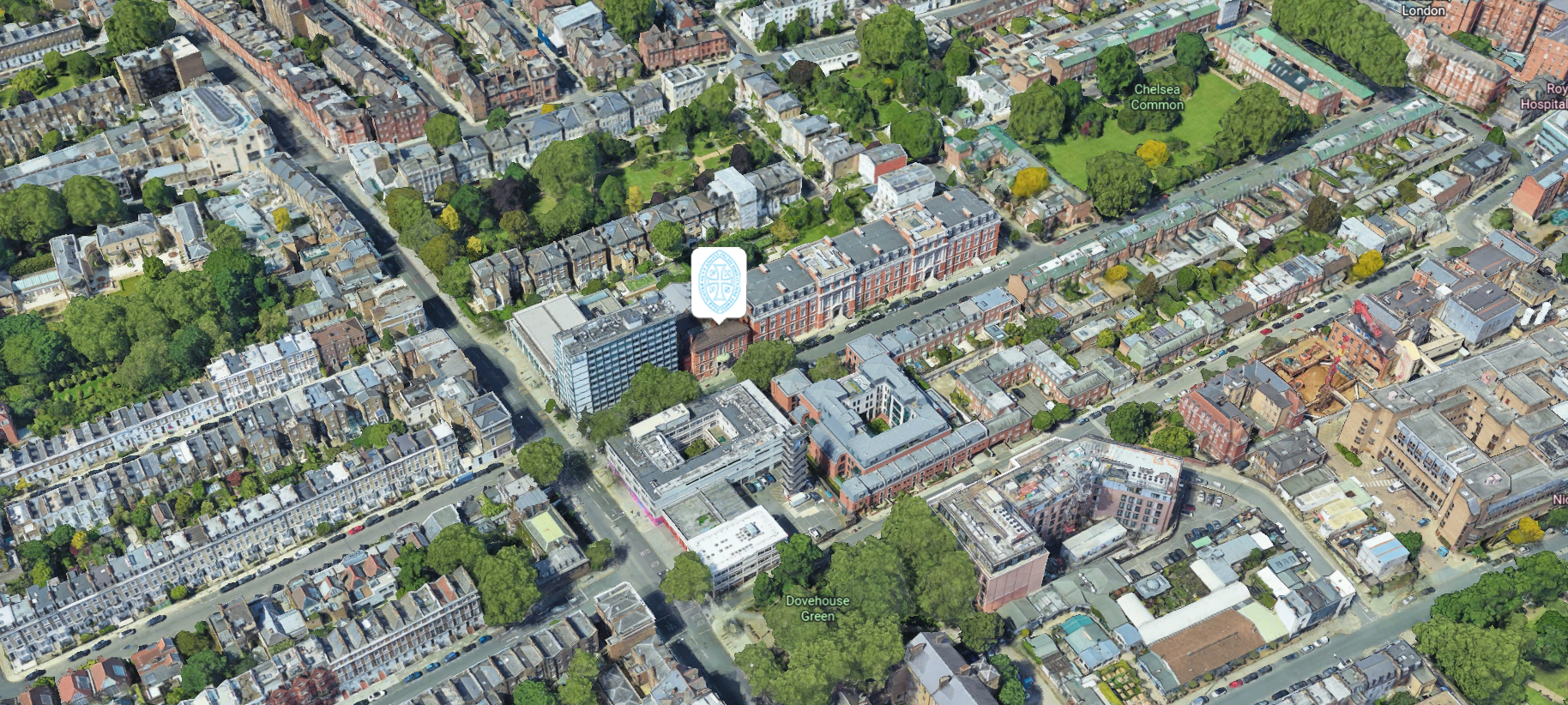Click the blue crest map marker
Screen dimensions: 1568x705
[718, 282]
